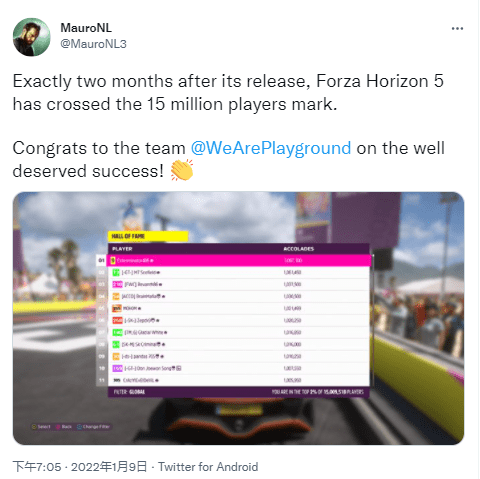Click MauroNL's profile avatar
480x479 pixels.
(x=32, y=37)
